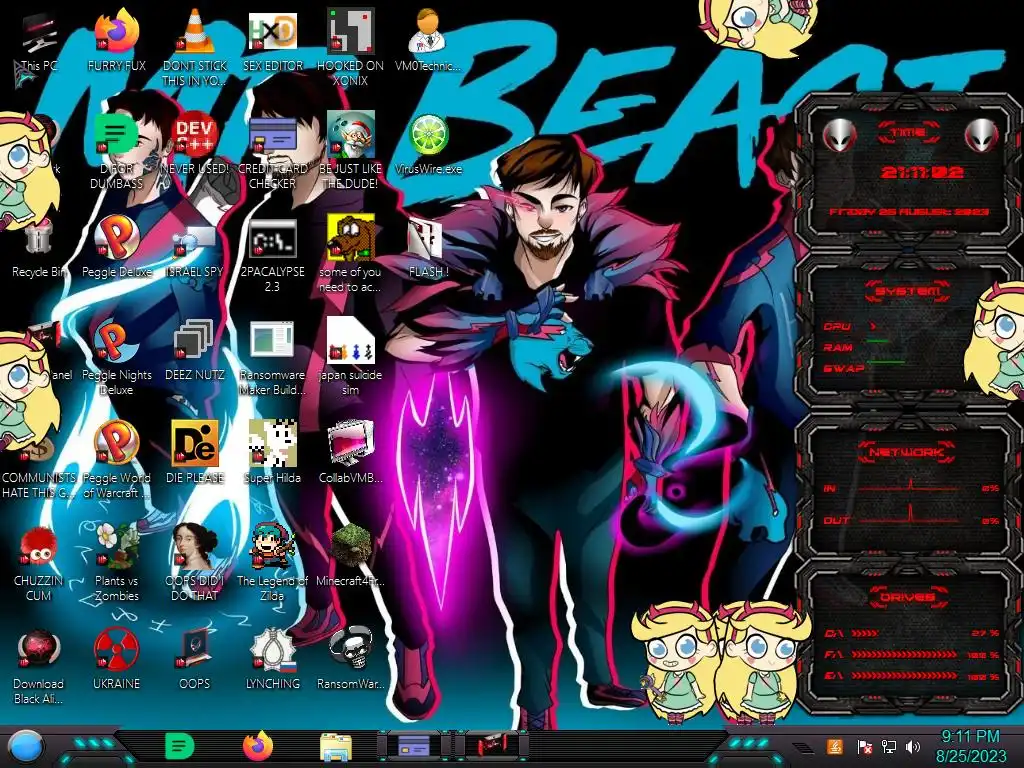The image size is (1024, 768).
Task: Switch to the red gadget taskbar window
Action: pos(492,746)
